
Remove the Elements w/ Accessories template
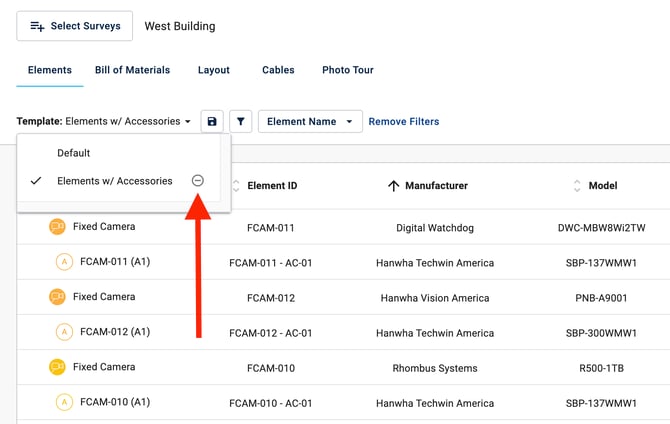197,181
